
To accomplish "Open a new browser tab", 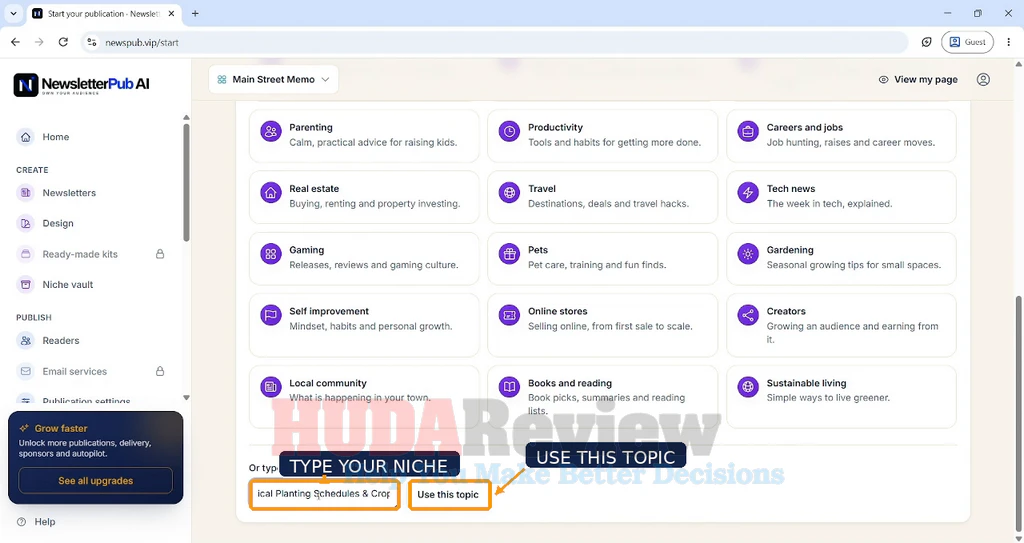I will 195,13.
